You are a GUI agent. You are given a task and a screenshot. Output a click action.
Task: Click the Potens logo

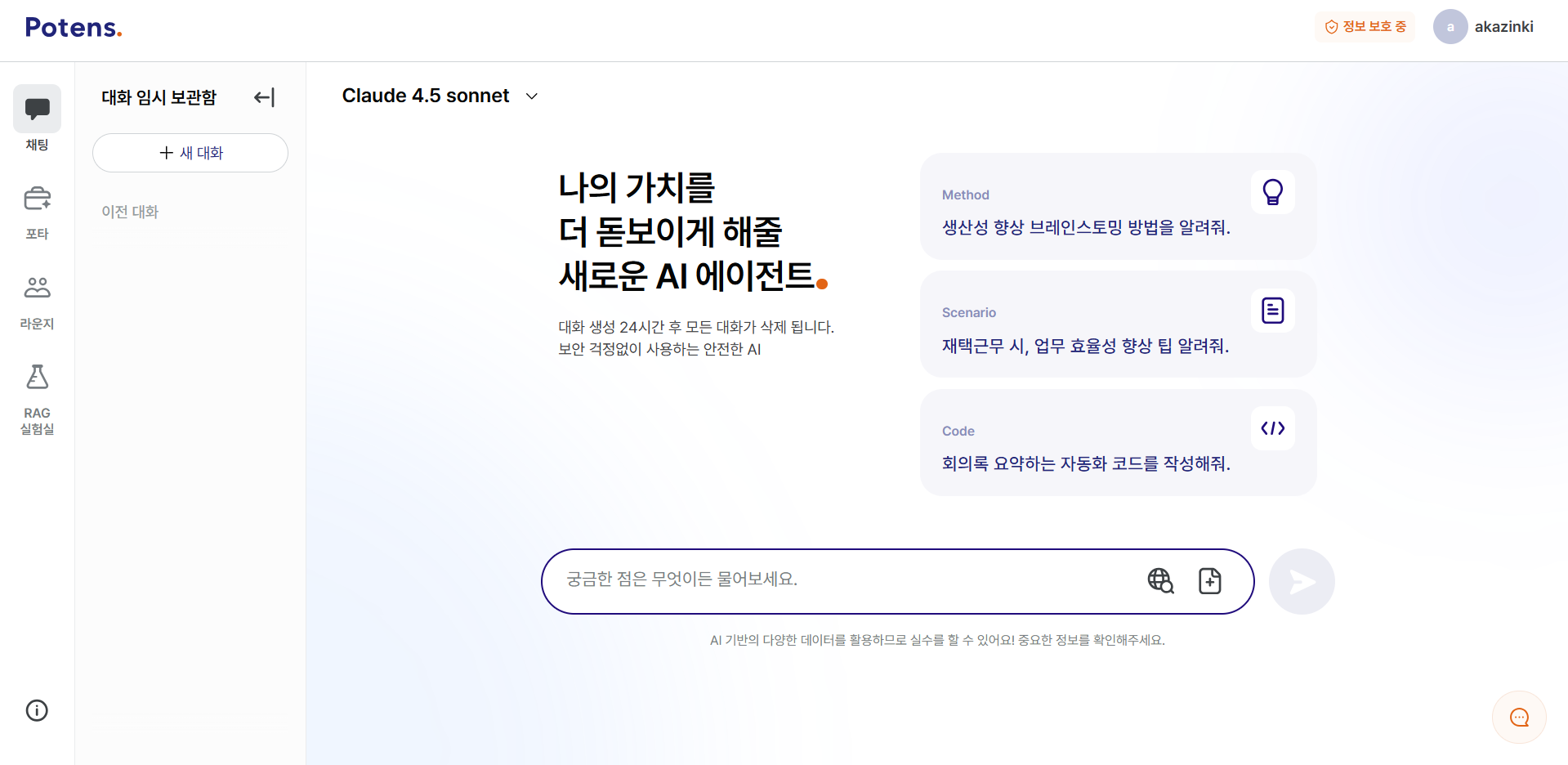[74, 28]
